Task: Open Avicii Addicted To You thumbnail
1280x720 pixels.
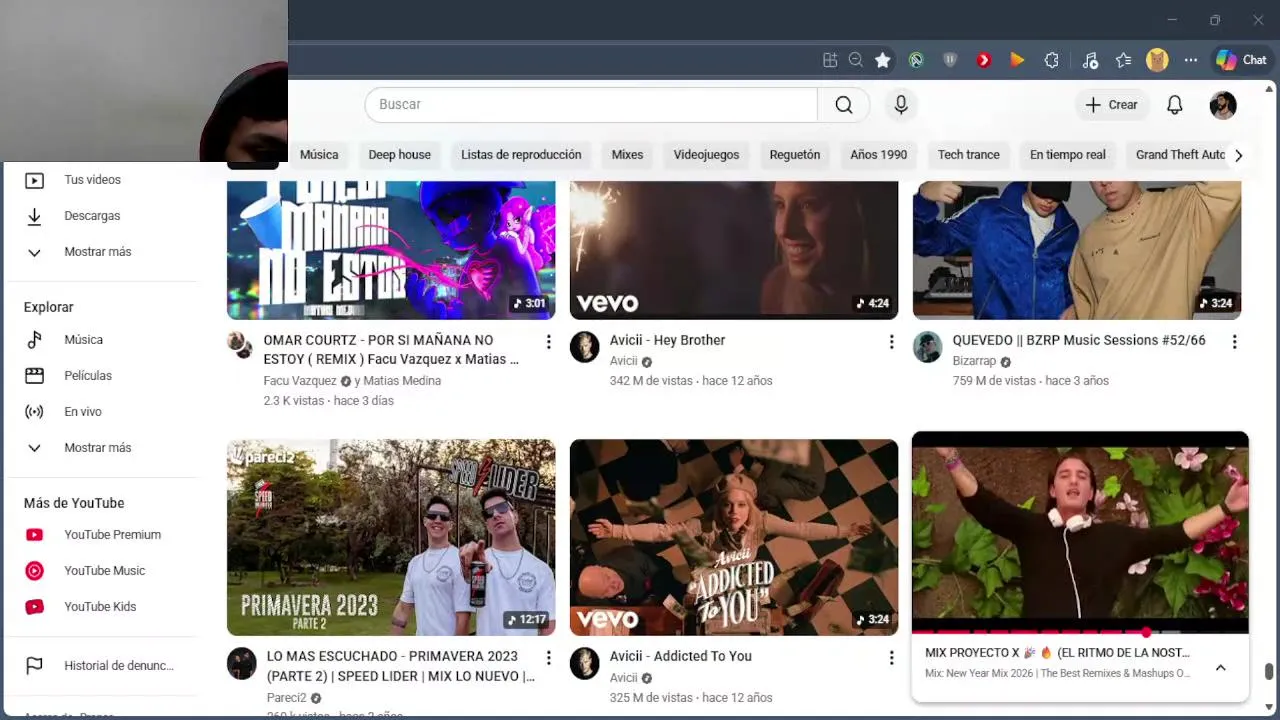Action: point(734,538)
